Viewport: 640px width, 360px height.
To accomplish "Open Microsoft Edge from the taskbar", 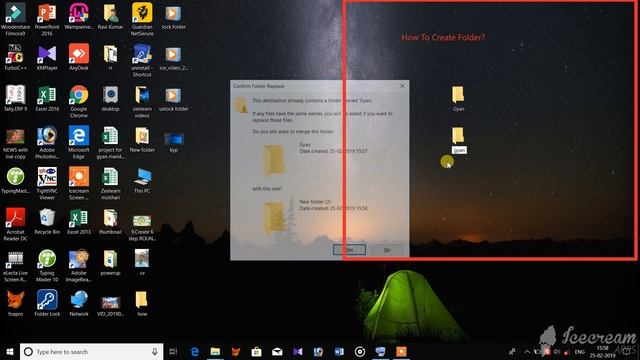I will pos(195,351).
